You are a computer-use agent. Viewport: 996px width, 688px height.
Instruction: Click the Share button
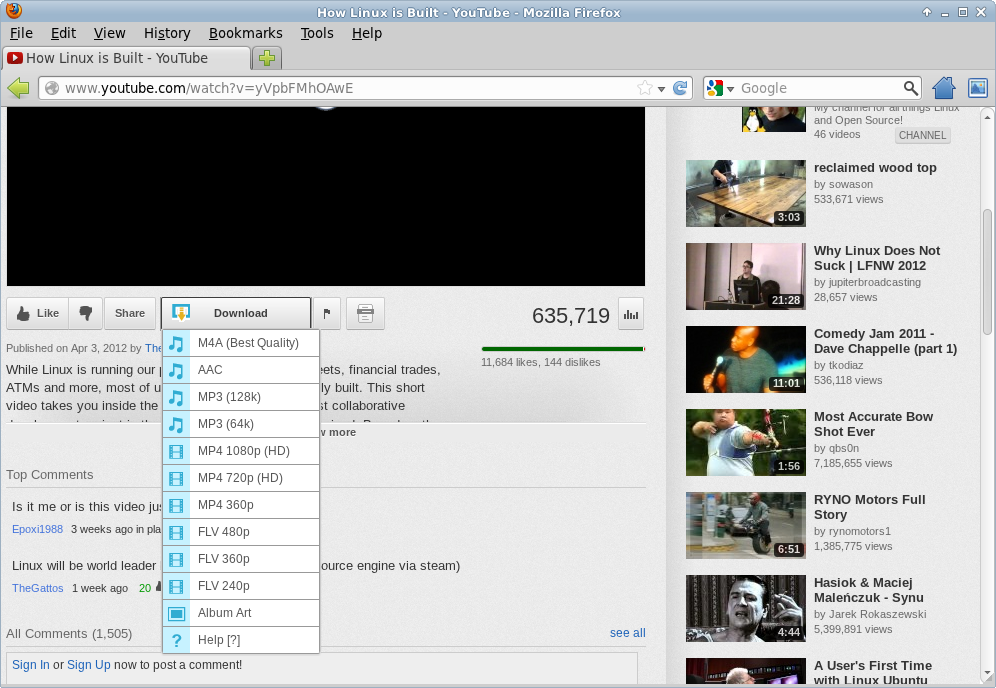(130, 313)
